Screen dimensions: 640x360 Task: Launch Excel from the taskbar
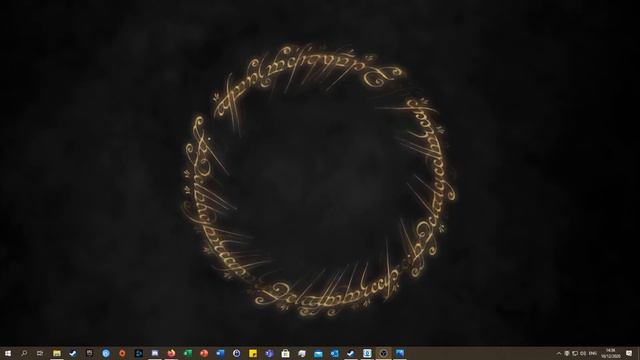pyautogui.click(x=187, y=353)
